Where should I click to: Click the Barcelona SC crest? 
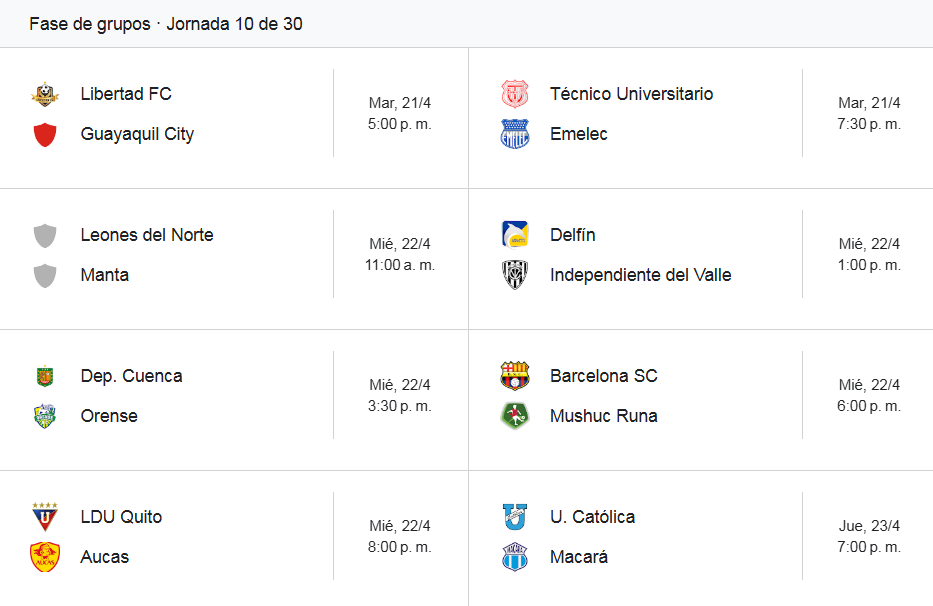coord(514,376)
